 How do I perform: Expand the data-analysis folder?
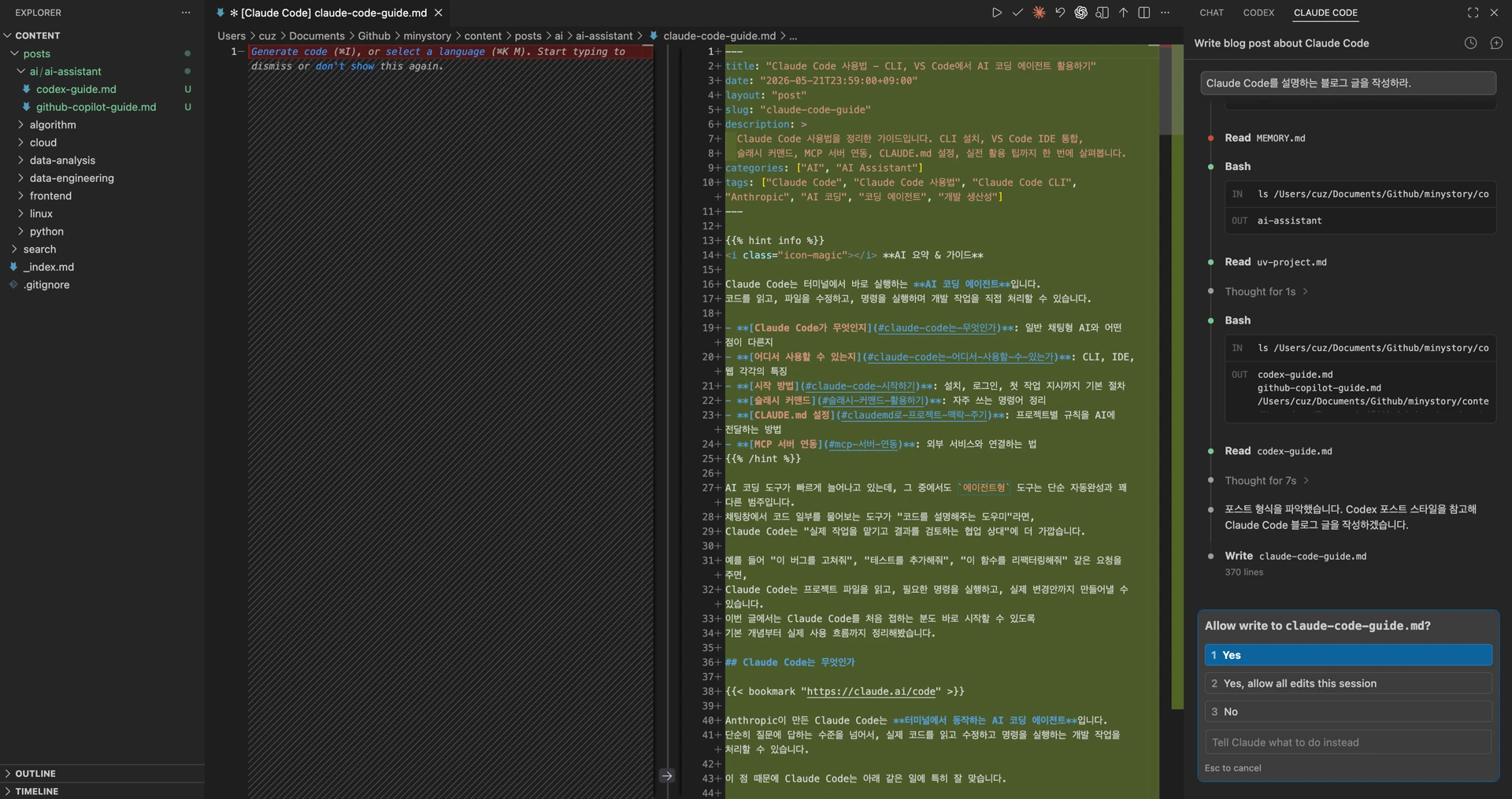[x=20, y=160]
